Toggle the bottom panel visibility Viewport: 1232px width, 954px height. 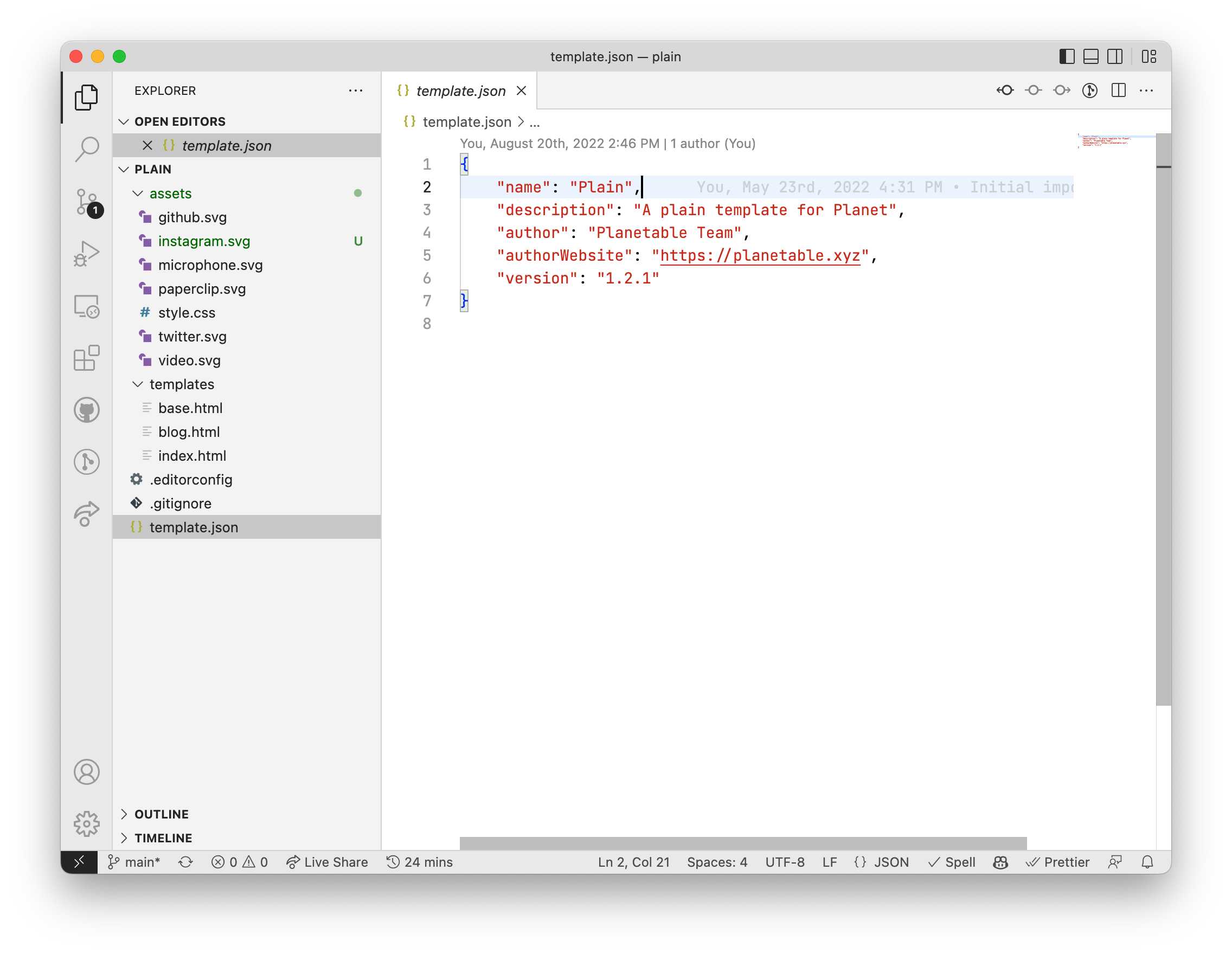click(1091, 56)
